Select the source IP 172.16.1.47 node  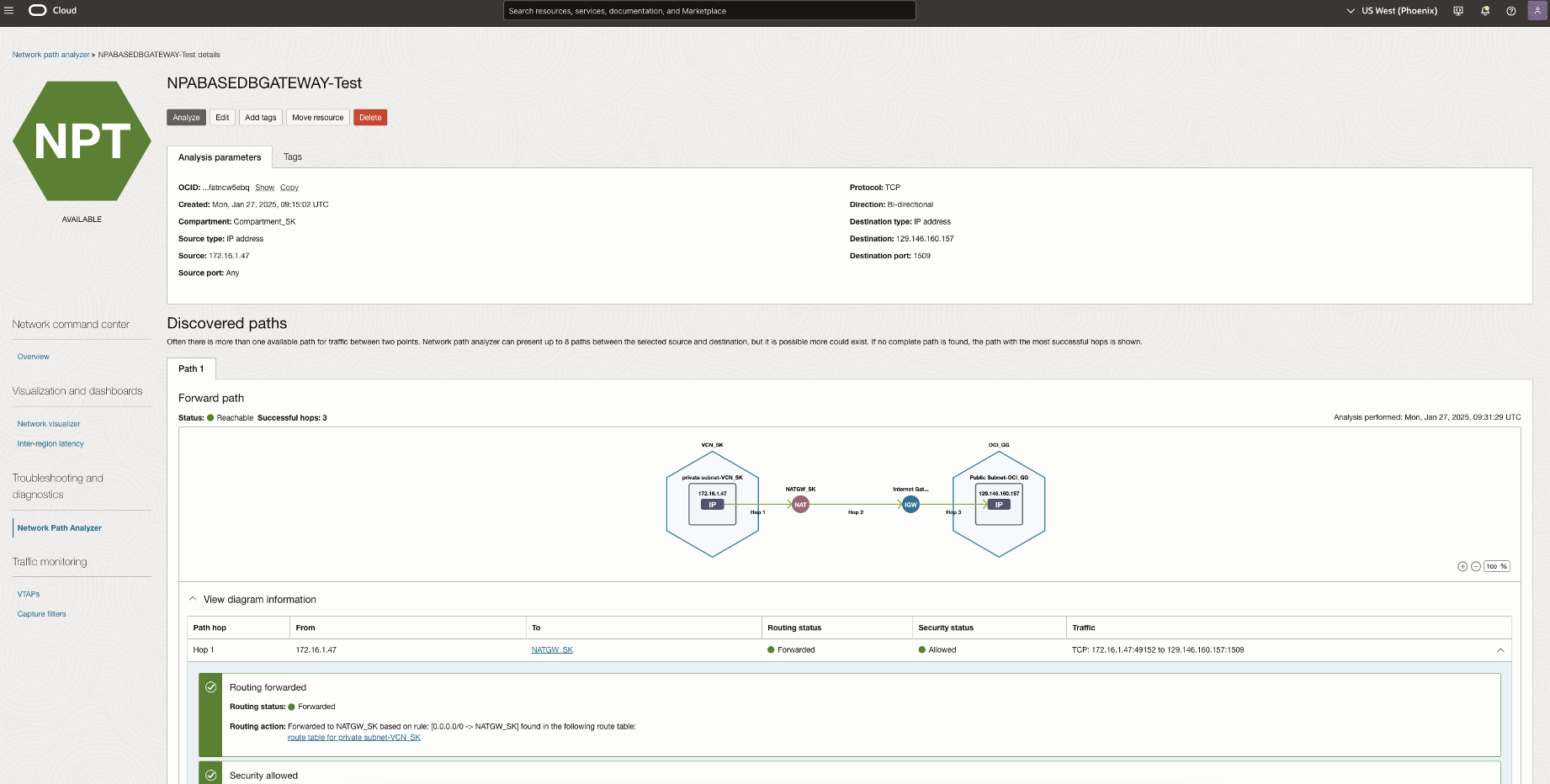pos(713,504)
